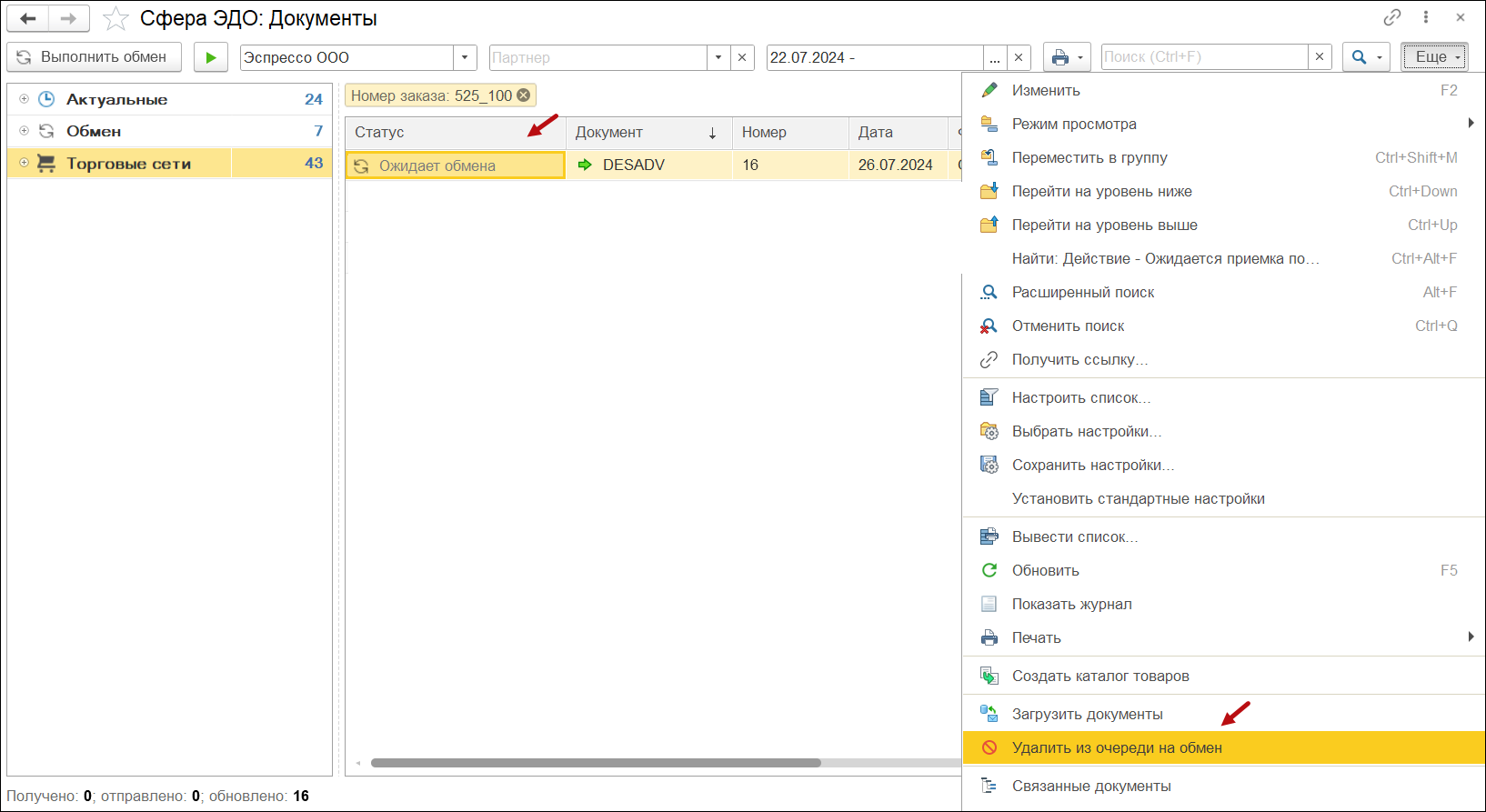Remove the order number filter chip
1486x812 pixels.
tap(524, 95)
